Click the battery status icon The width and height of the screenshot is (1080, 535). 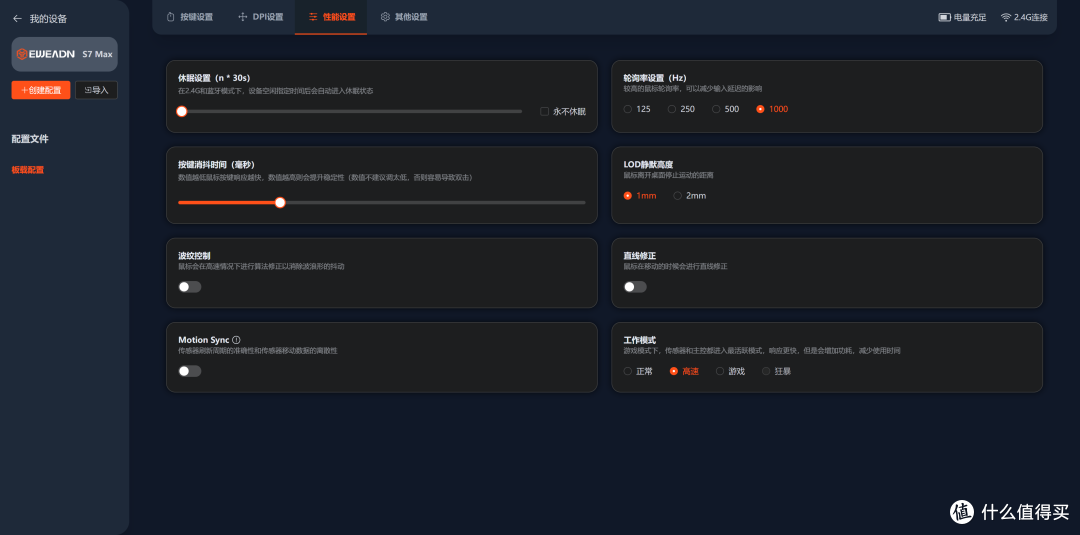944,17
